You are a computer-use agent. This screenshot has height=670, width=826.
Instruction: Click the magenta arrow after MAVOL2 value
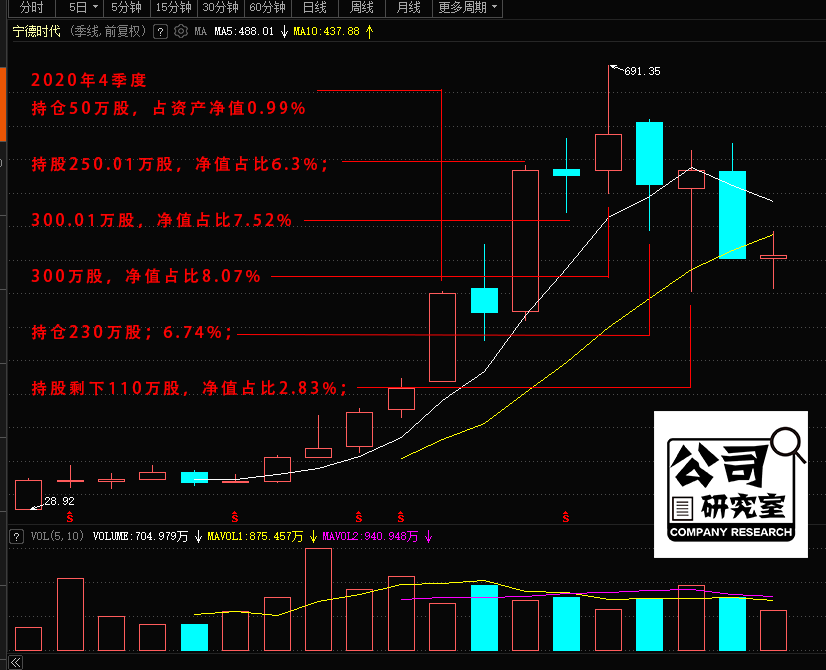coord(429,536)
